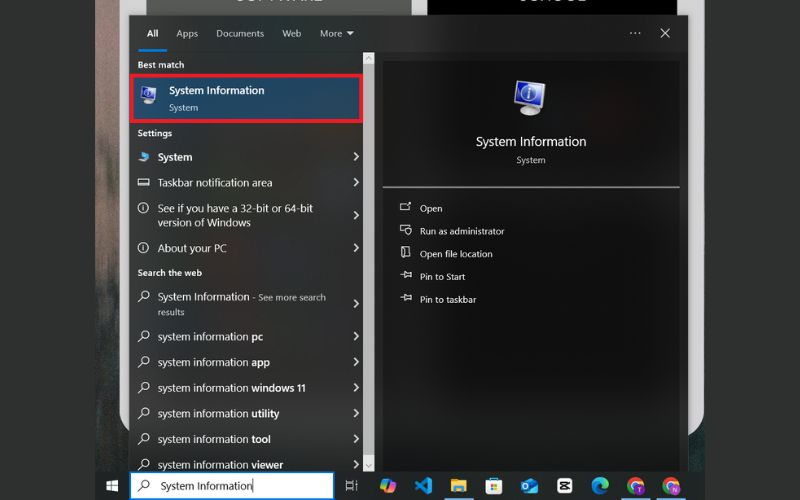The image size is (800, 500).
Task: Click the taskbar search box with System Information
Action: pos(232,486)
